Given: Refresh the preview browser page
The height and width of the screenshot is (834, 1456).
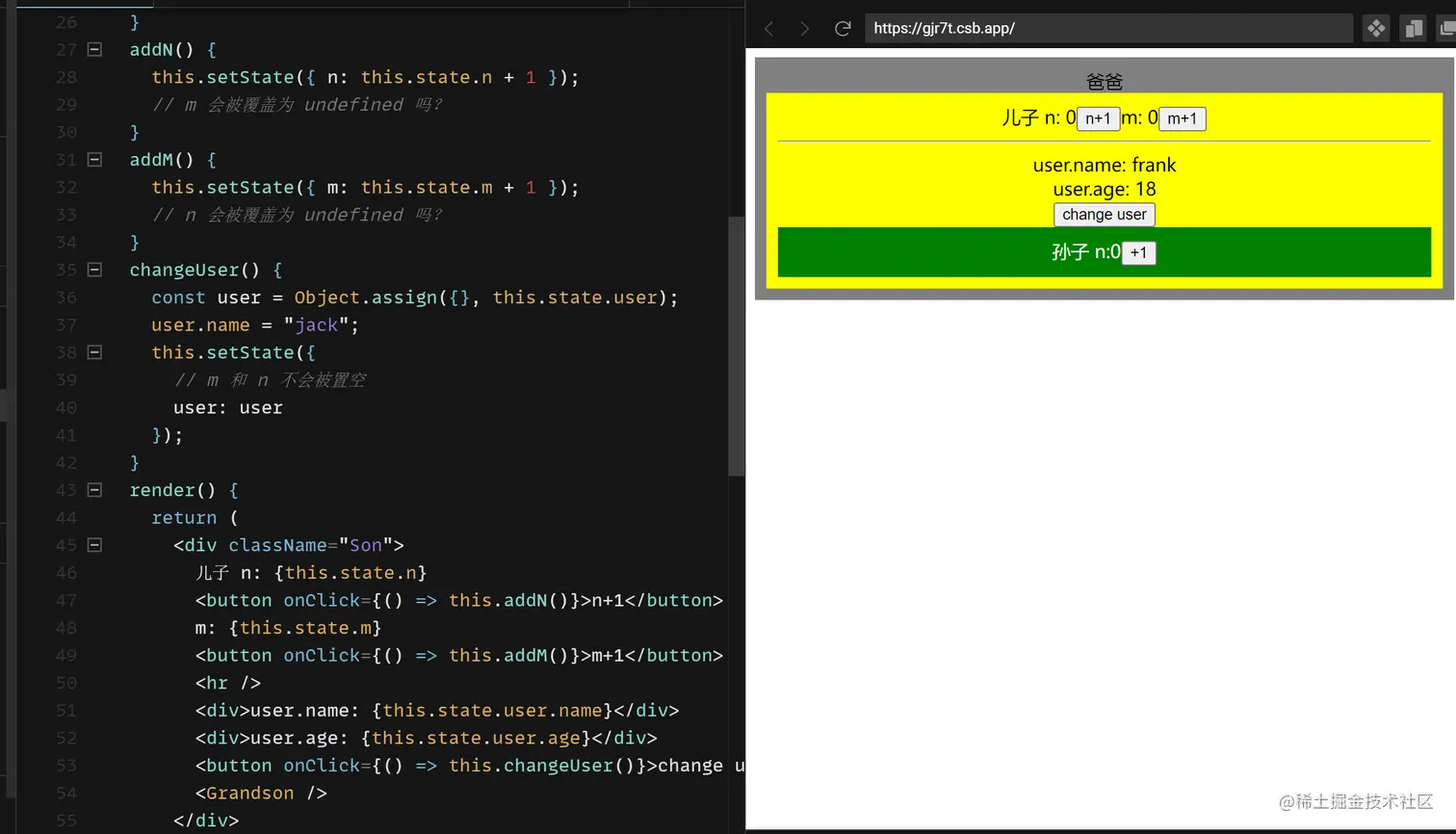Looking at the screenshot, I should pyautogui.click(x=843, y=29).
